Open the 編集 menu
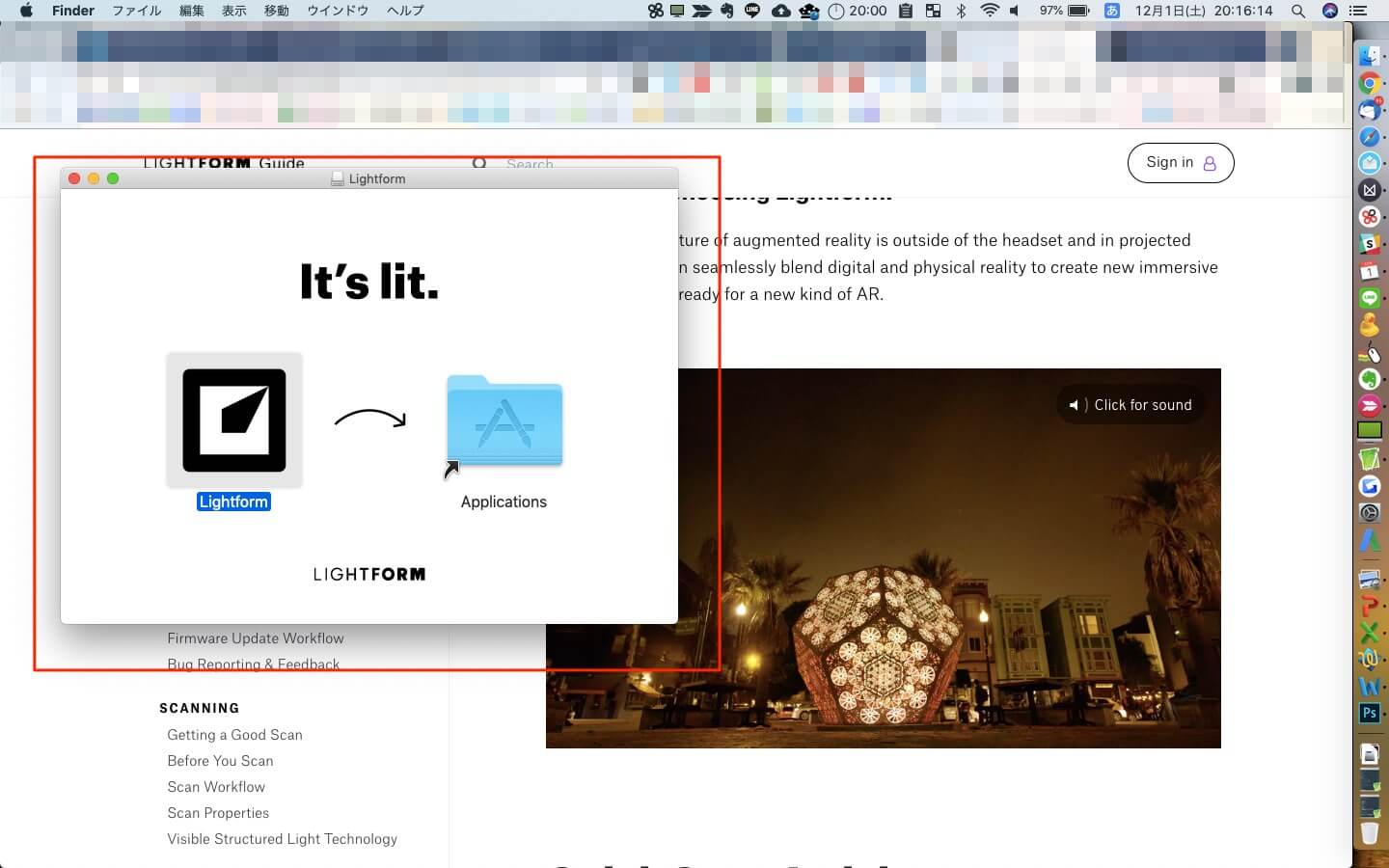Screen dimensions: 1389x868 coord(192,11)
